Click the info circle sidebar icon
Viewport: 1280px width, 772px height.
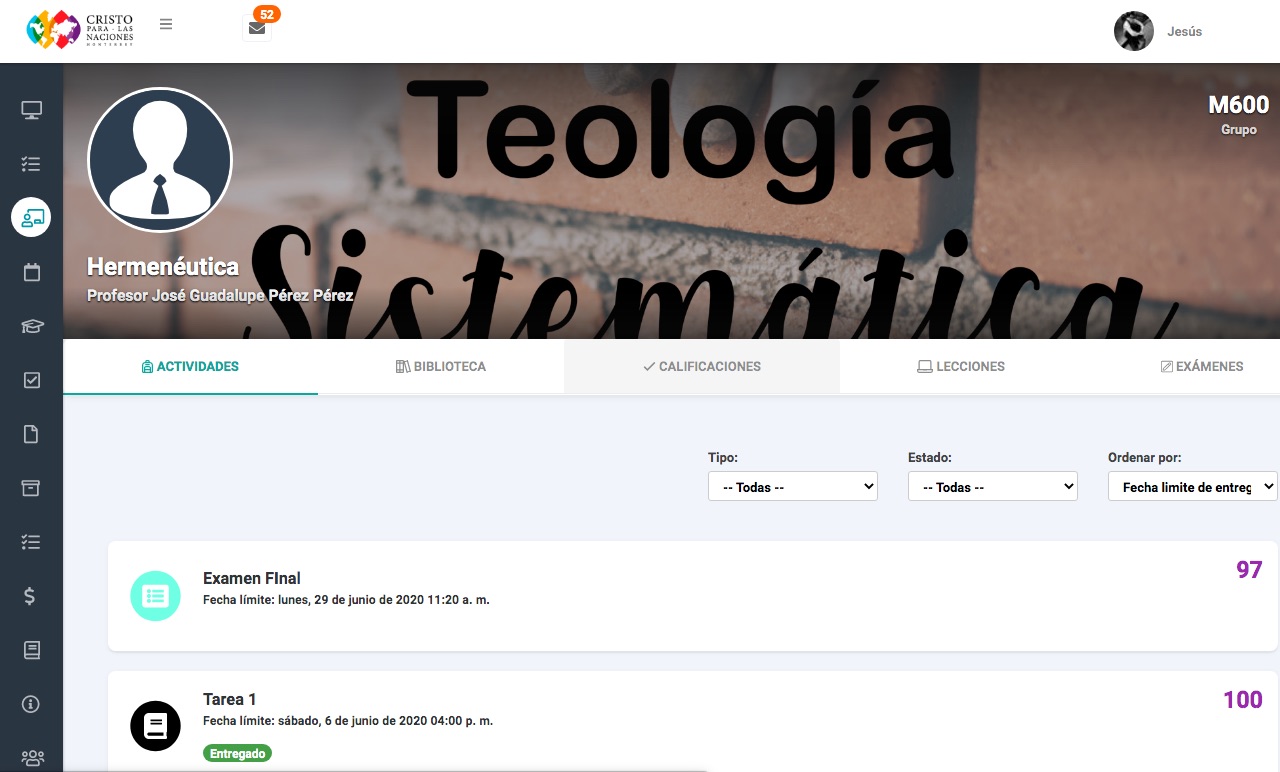pyautogui.click(x=31, y=704)
